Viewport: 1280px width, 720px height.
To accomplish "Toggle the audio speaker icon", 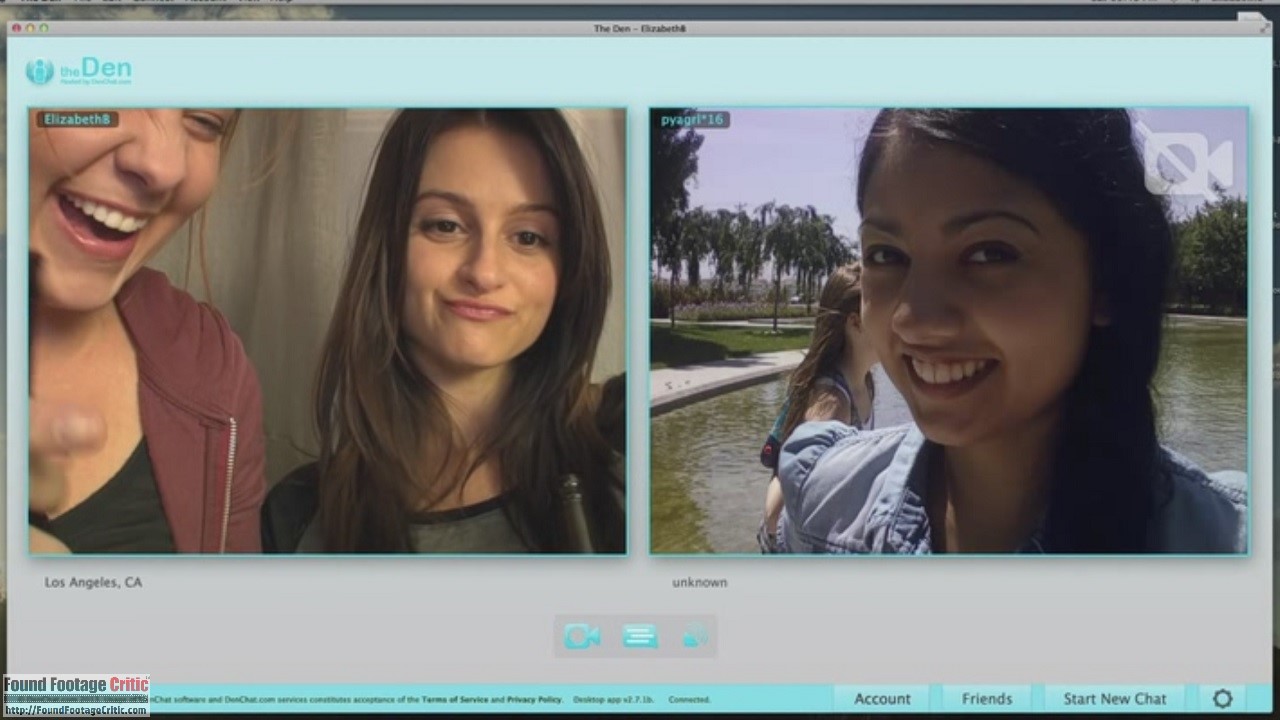I will [694, 637].
